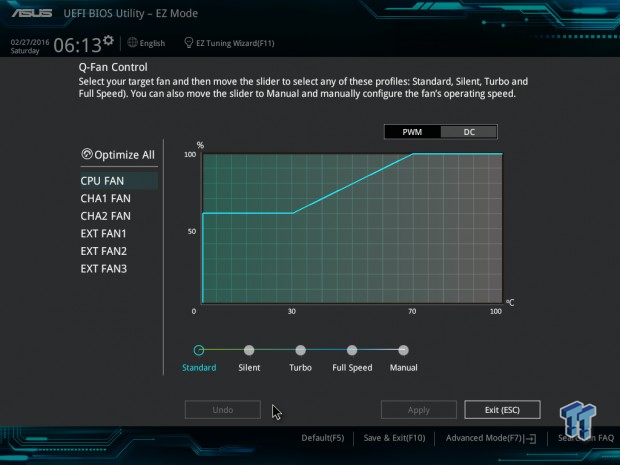The width and height of the screenshot is (620, 465).
Task: Click Default(F5) in the bottom bar
Action: [x=323, y=438]
